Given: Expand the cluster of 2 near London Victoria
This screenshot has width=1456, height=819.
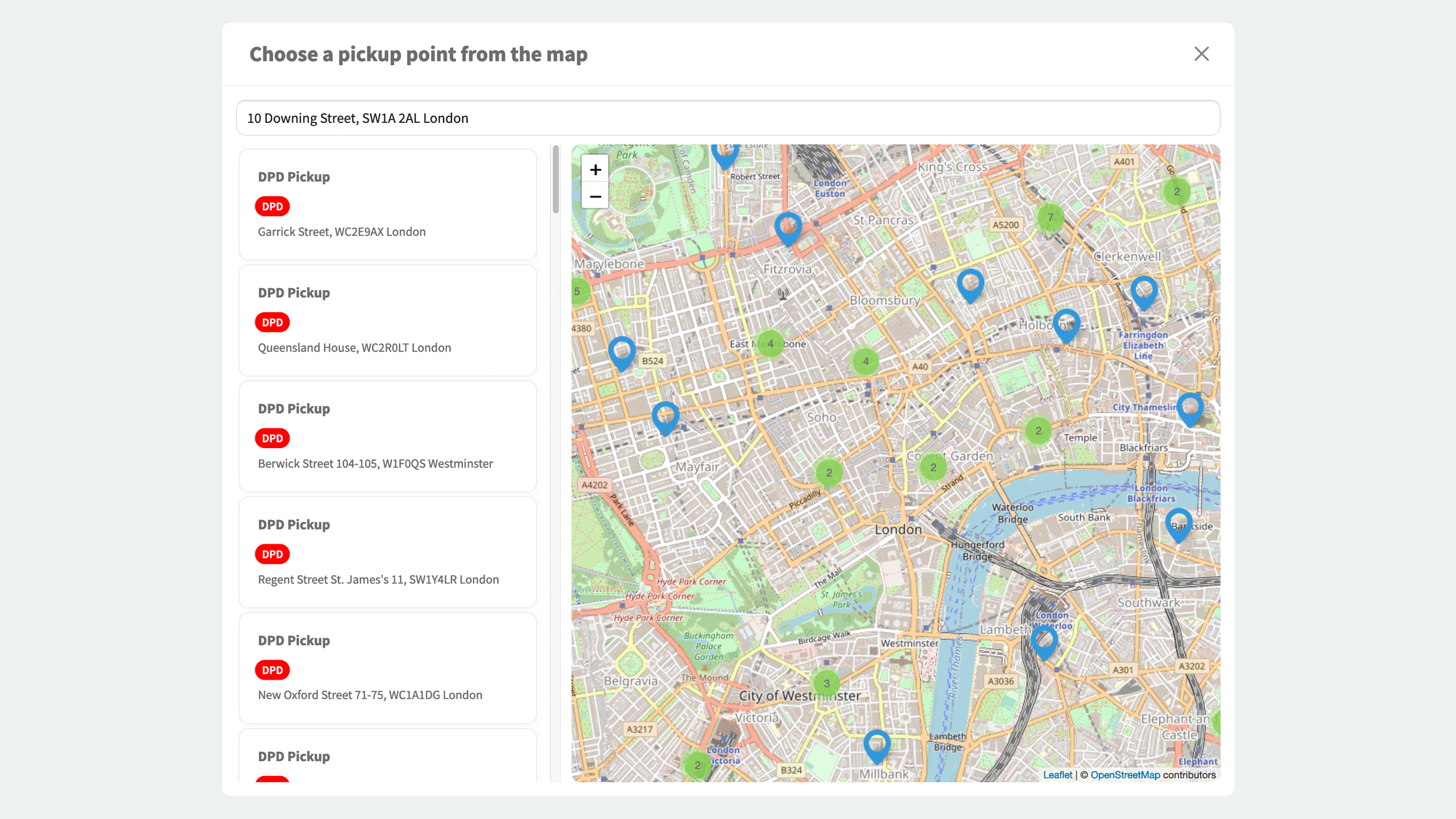Looking at the screenshot, I should click(697, 766).
